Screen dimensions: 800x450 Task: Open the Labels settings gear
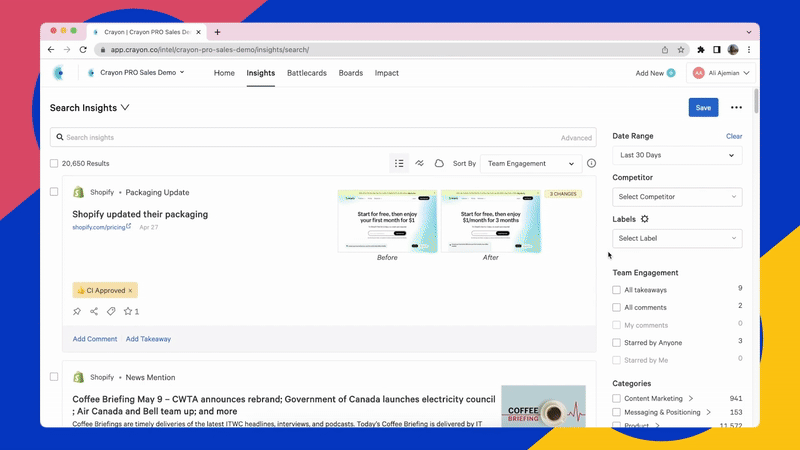click(645, 219)
